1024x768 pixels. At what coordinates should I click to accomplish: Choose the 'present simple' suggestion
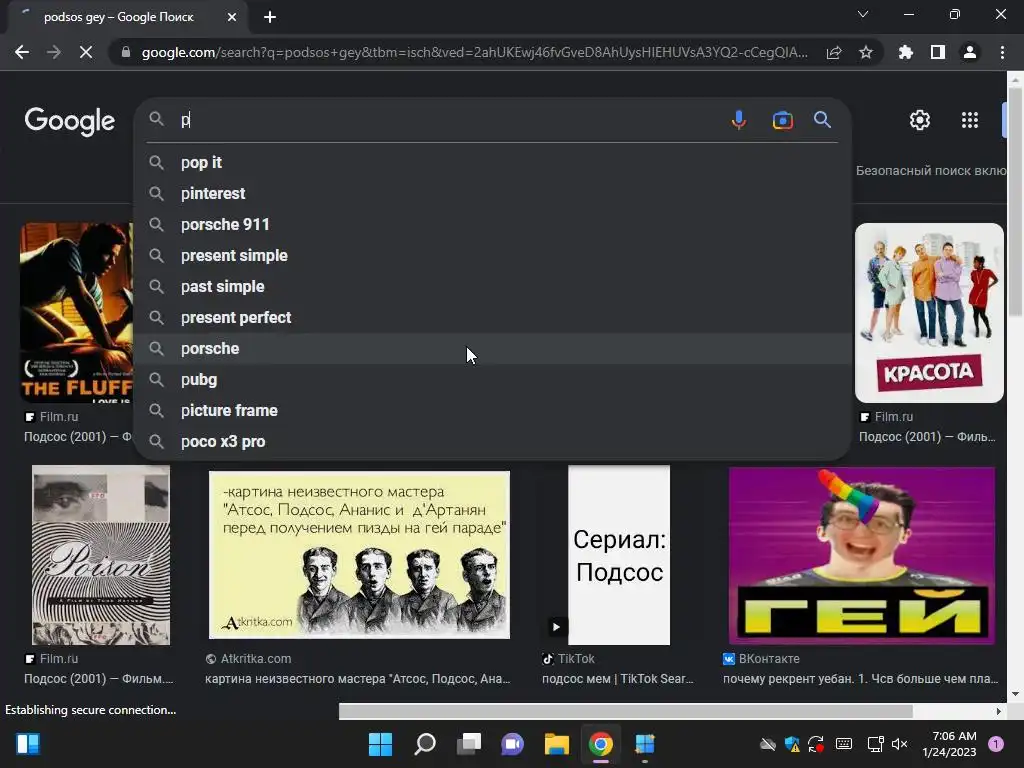point(492,255)
